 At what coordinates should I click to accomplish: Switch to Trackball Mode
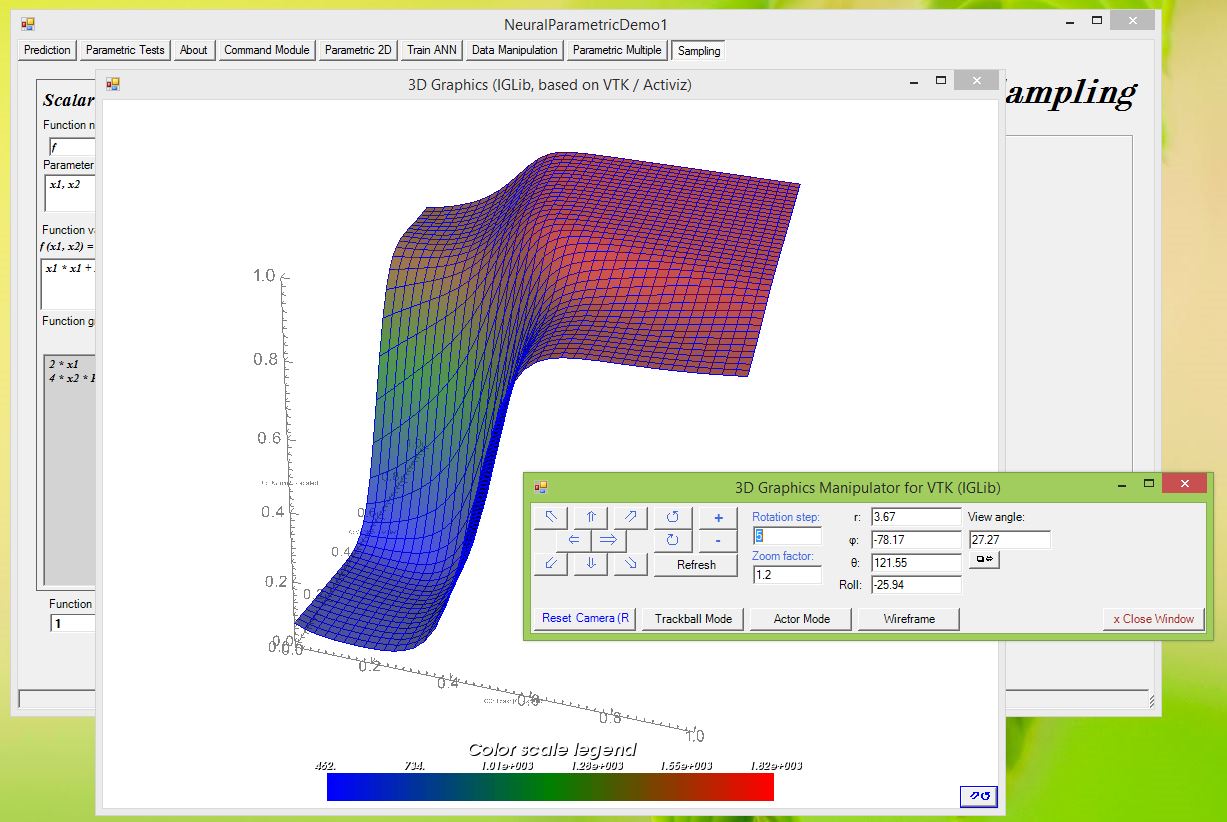692,618
